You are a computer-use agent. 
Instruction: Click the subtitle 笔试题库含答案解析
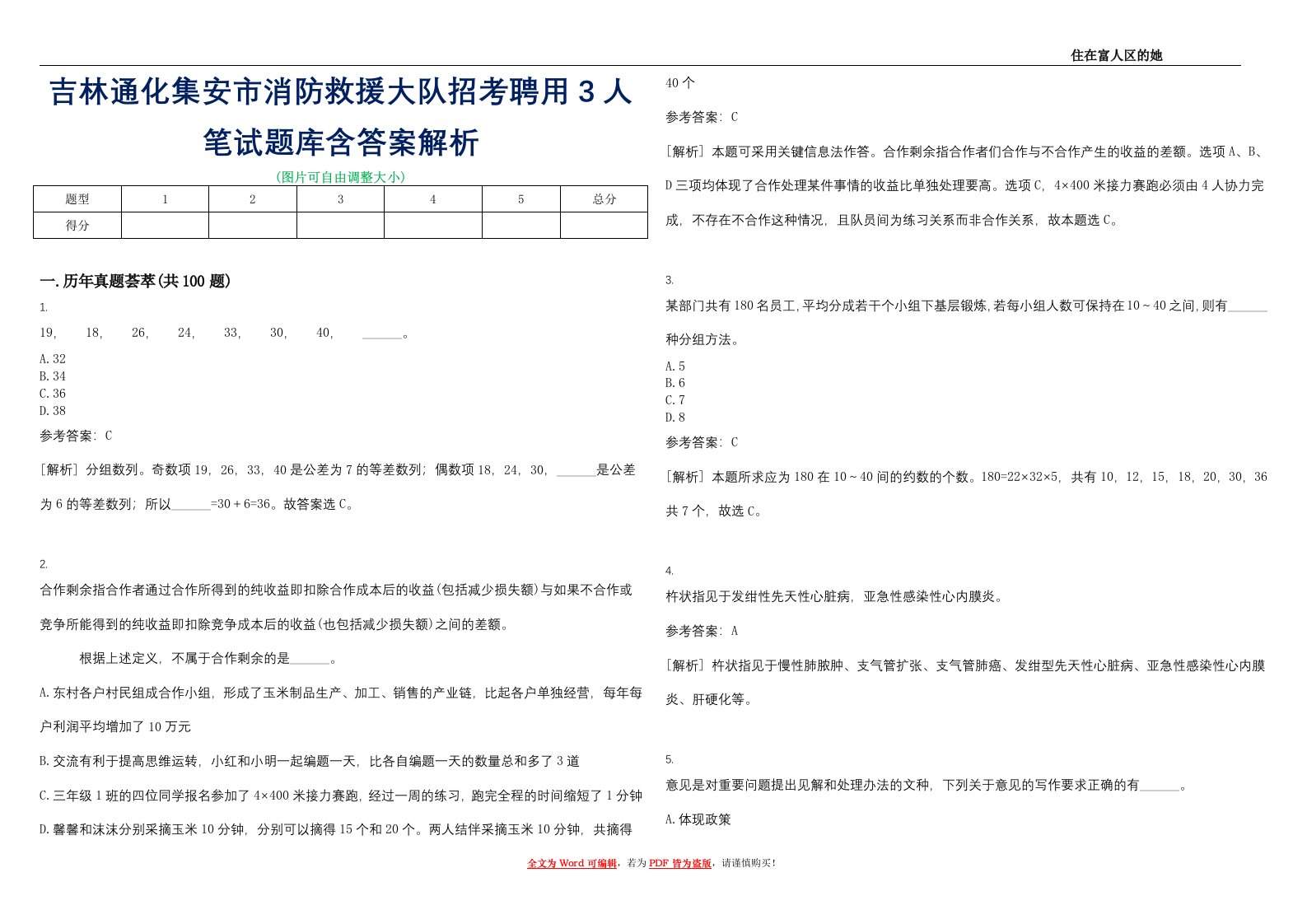pos(341,142)
